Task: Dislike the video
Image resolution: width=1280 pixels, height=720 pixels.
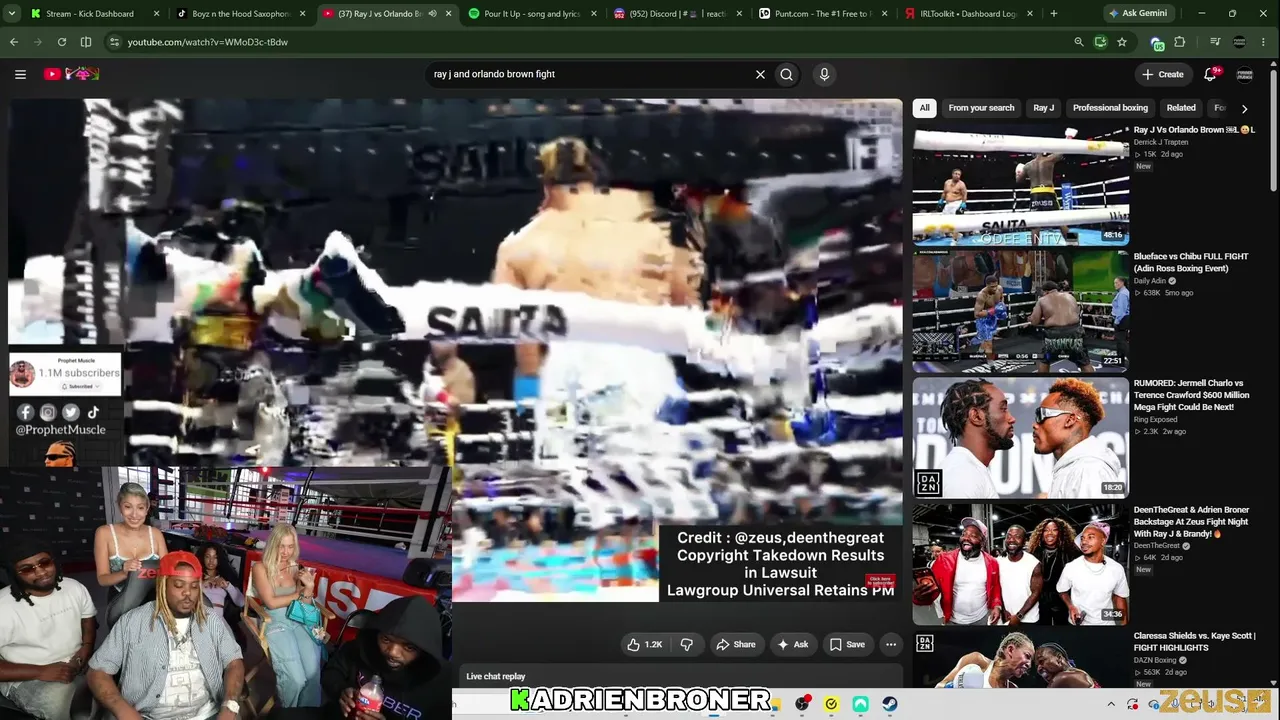Action: [686, 645]
